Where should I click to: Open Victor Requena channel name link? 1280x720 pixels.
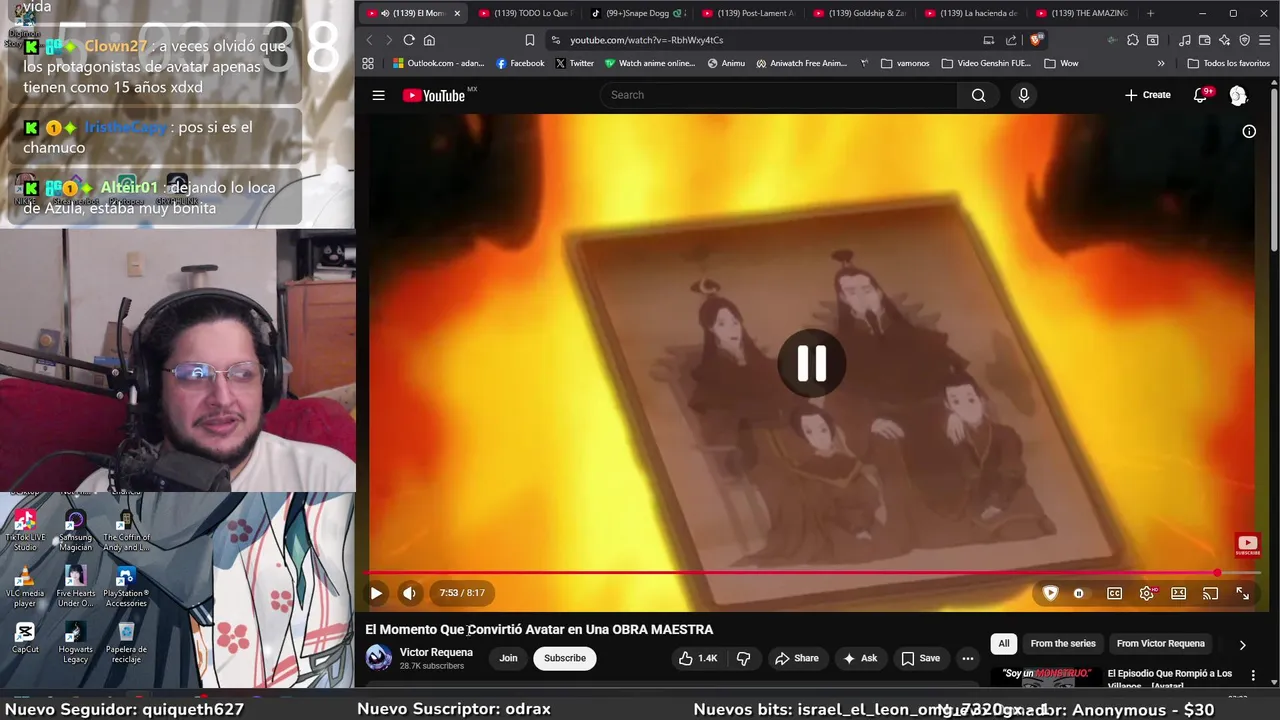pos(436,652)
